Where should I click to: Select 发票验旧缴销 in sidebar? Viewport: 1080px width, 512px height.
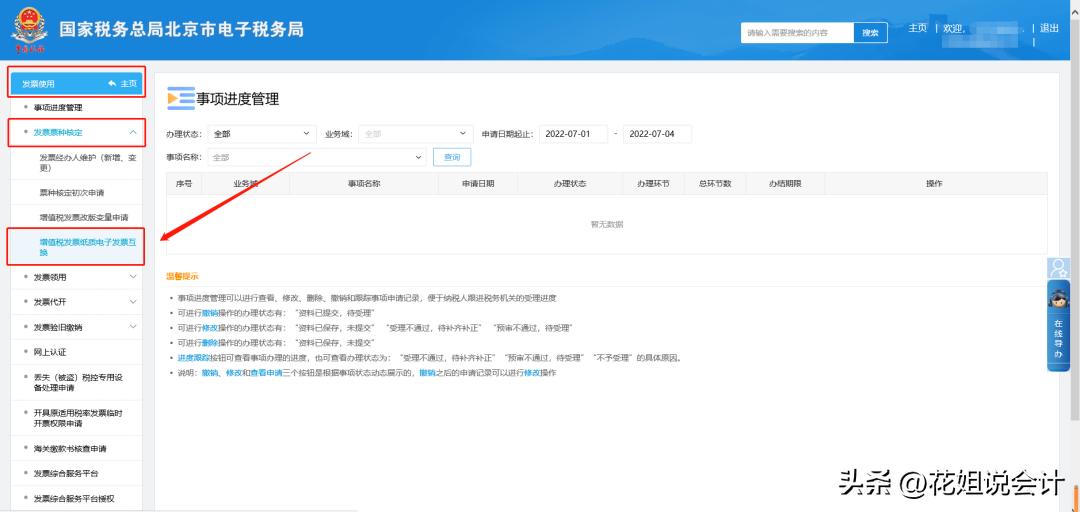pos(58,327)
